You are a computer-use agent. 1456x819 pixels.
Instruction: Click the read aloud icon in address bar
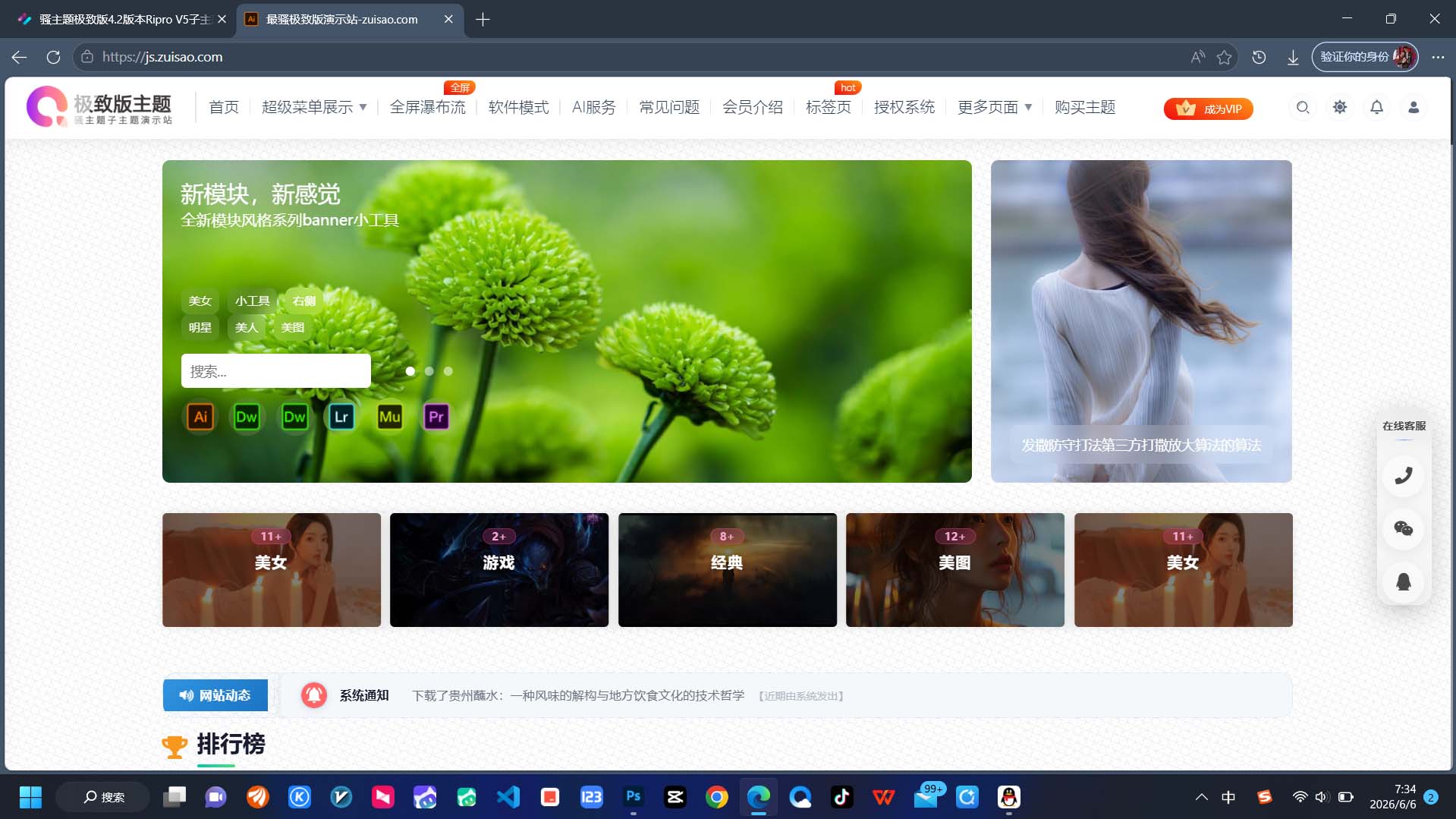[1197, 57]
